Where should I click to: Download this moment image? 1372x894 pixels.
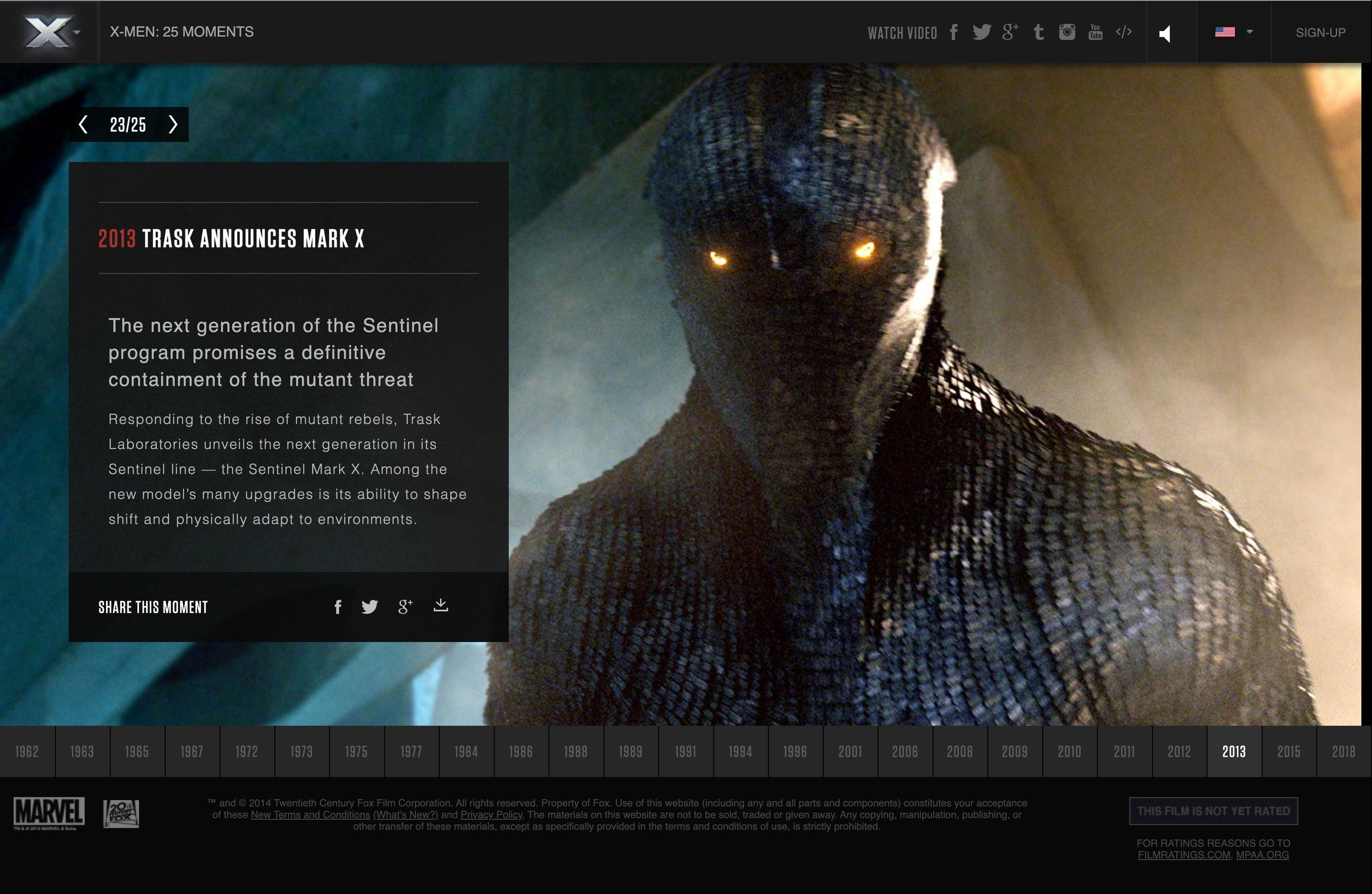click(x=441, y=605)
